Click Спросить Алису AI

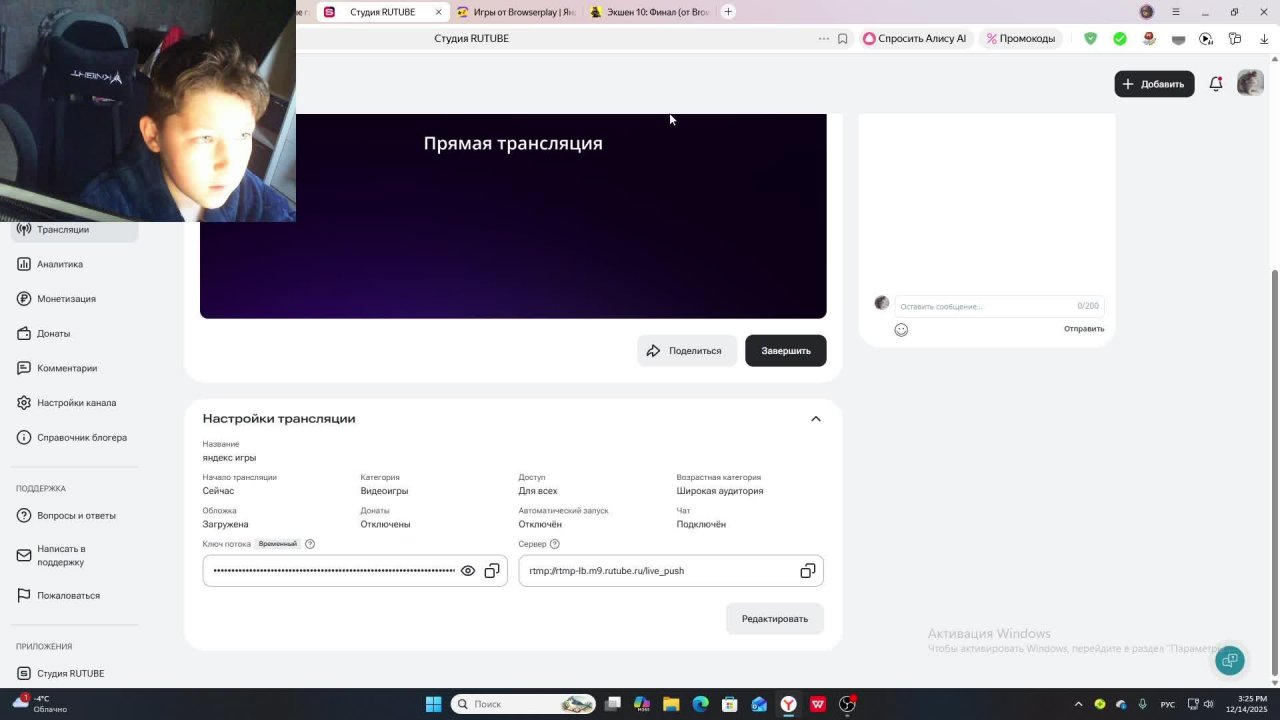coord(915,39)
